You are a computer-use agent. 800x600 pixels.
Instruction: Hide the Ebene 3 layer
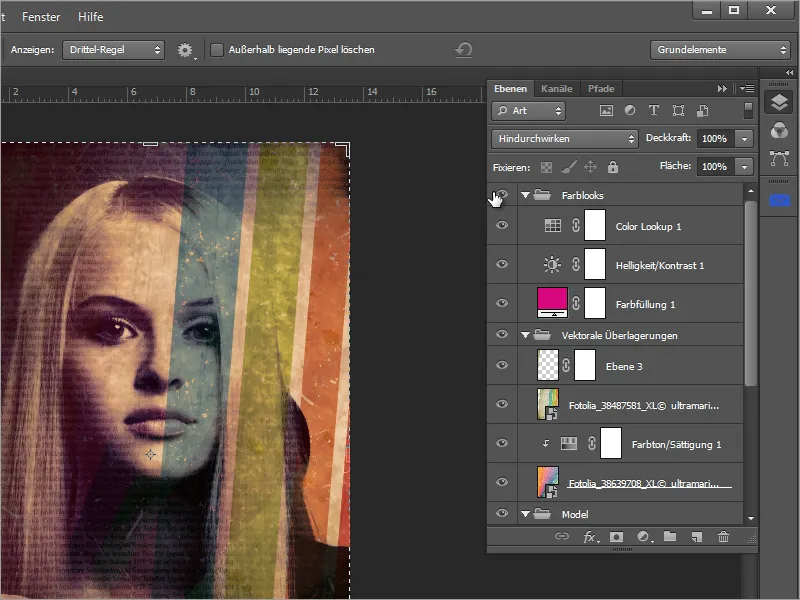(502, 365)
